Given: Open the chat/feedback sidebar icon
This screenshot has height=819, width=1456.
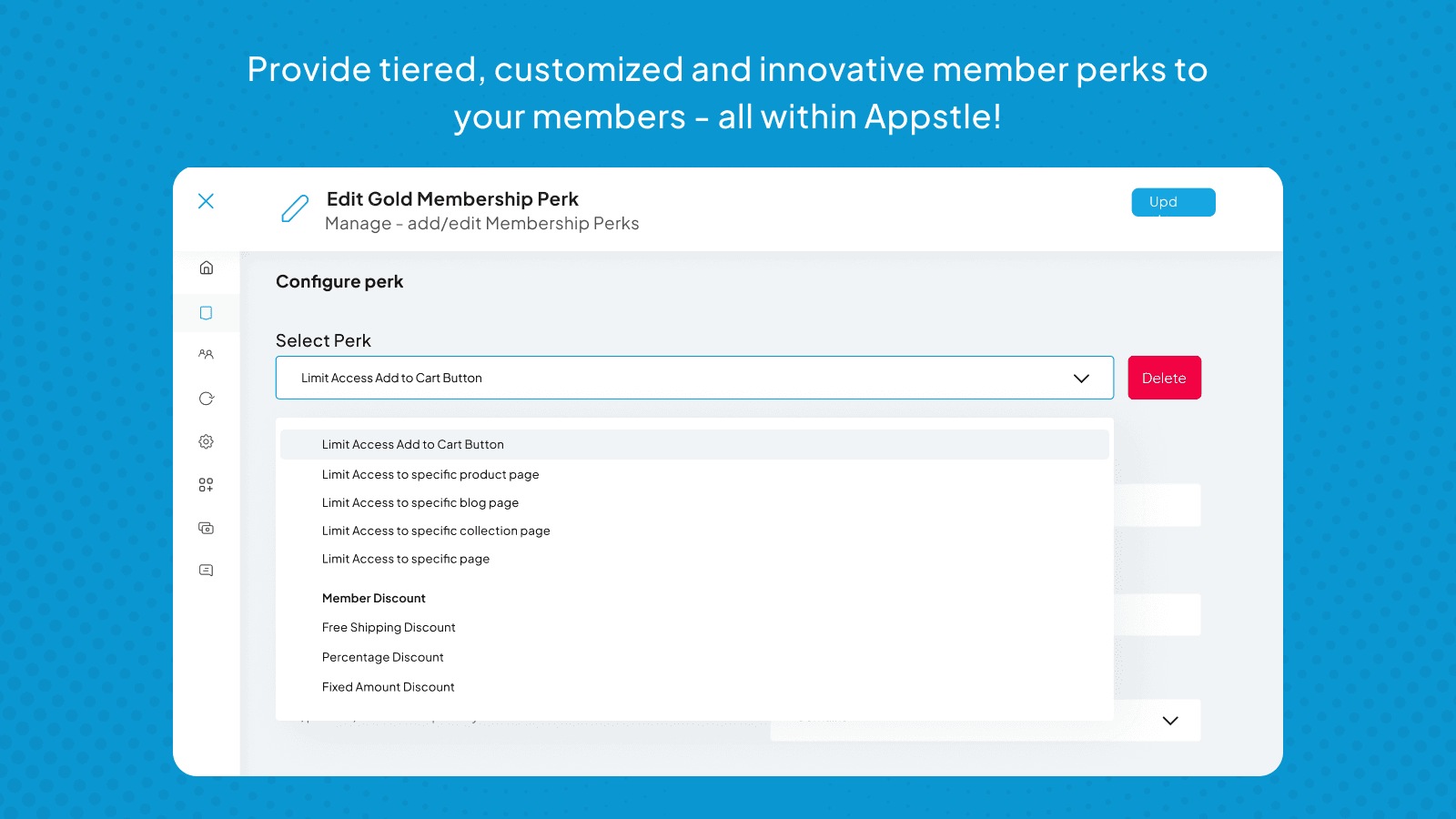Looking at the screenshot, I should coord(207,570).
